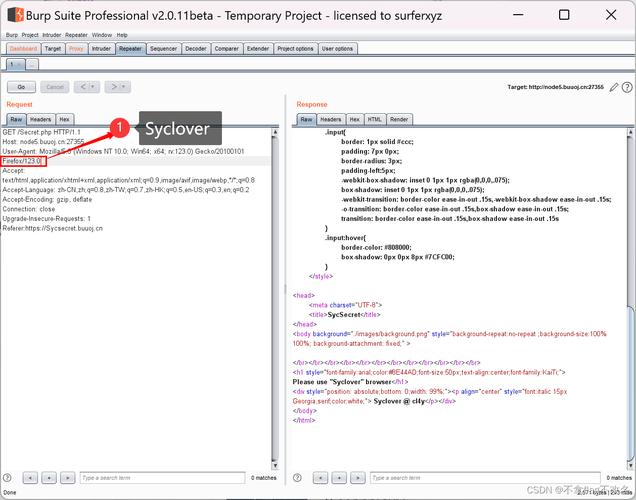The image size is (636, 500).
Task: Open the Decoder tab
Action: (x=196, y=48)
